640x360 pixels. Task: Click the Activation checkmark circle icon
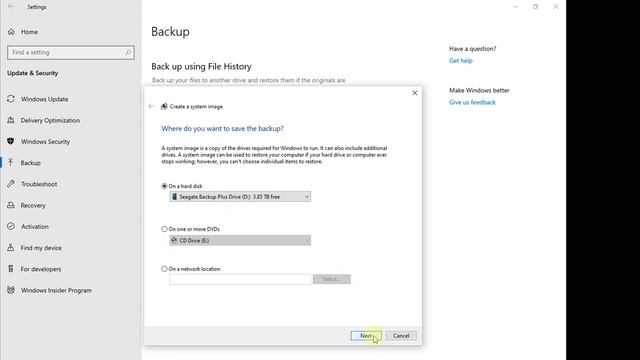point(11,226)
